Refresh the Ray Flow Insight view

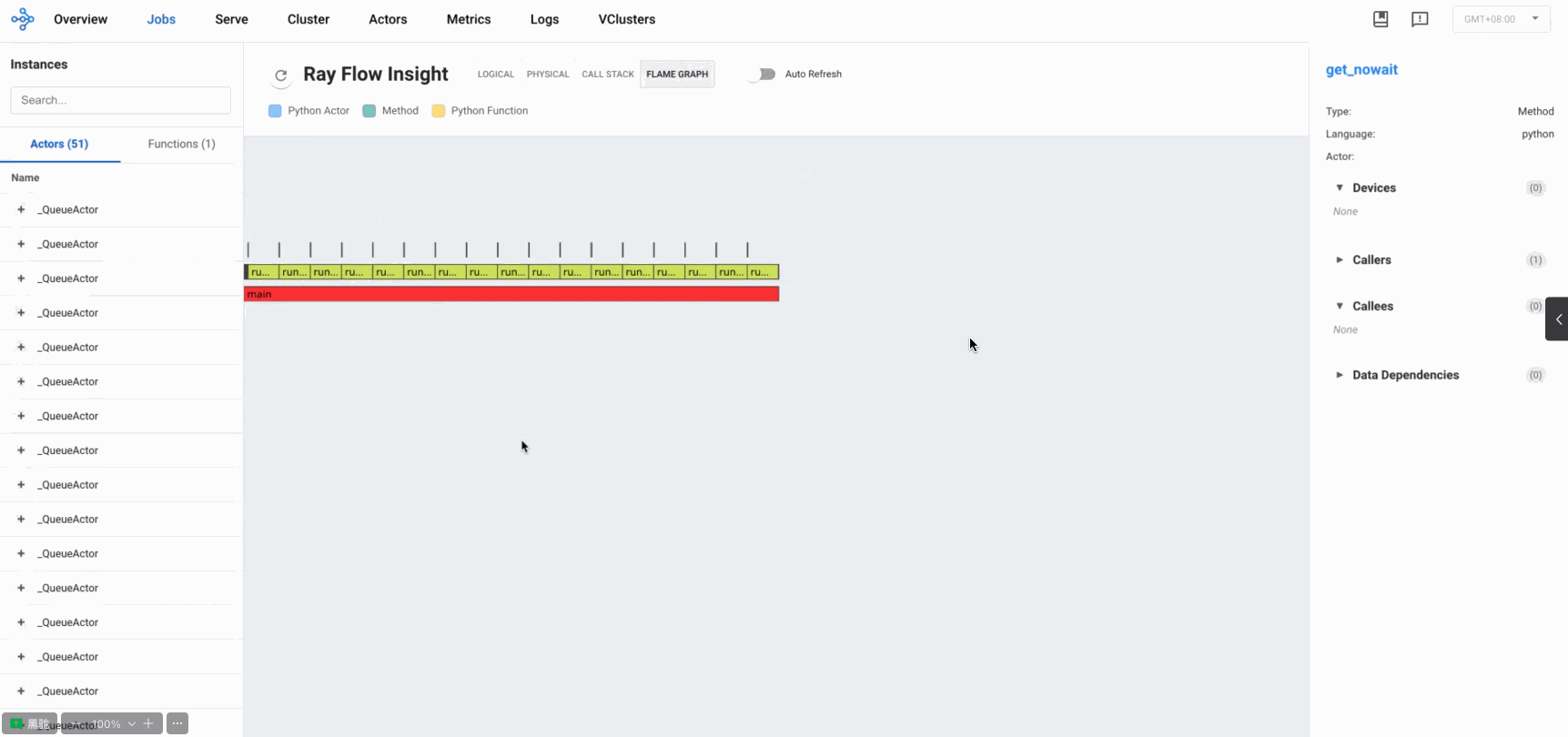click(281, 76)
